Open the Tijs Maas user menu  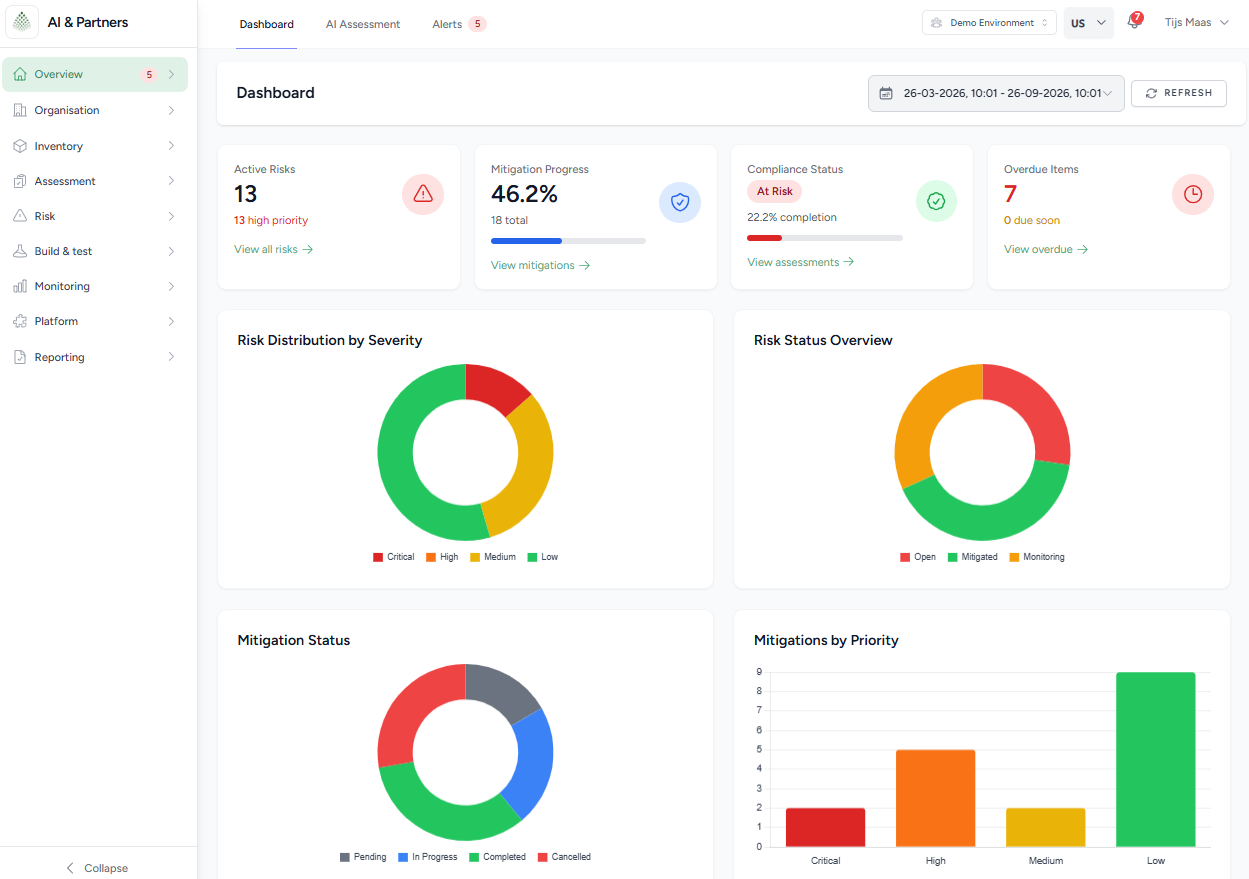point(1196,23)
